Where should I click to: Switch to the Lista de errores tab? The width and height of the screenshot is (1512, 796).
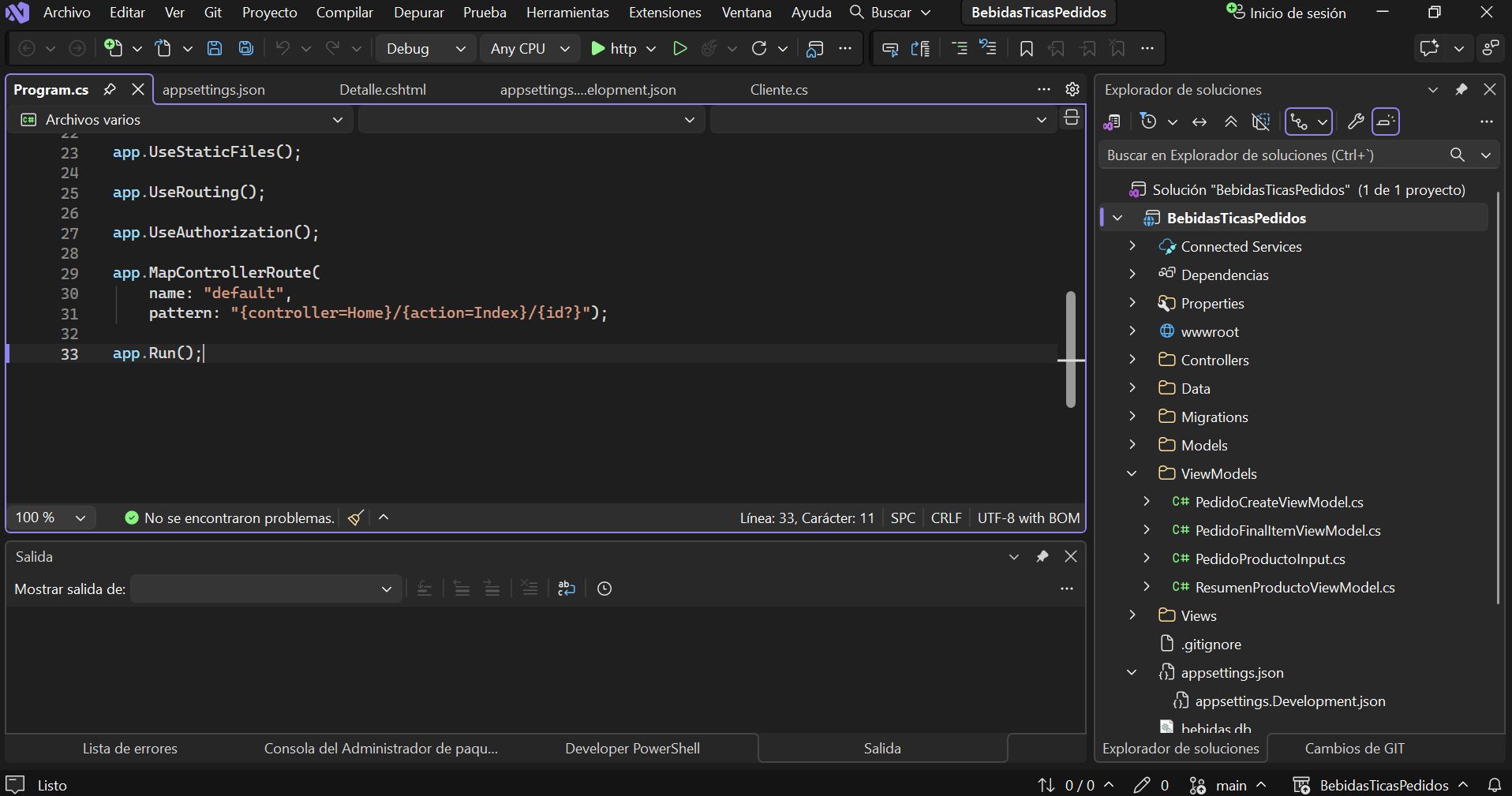coord(130,748)
